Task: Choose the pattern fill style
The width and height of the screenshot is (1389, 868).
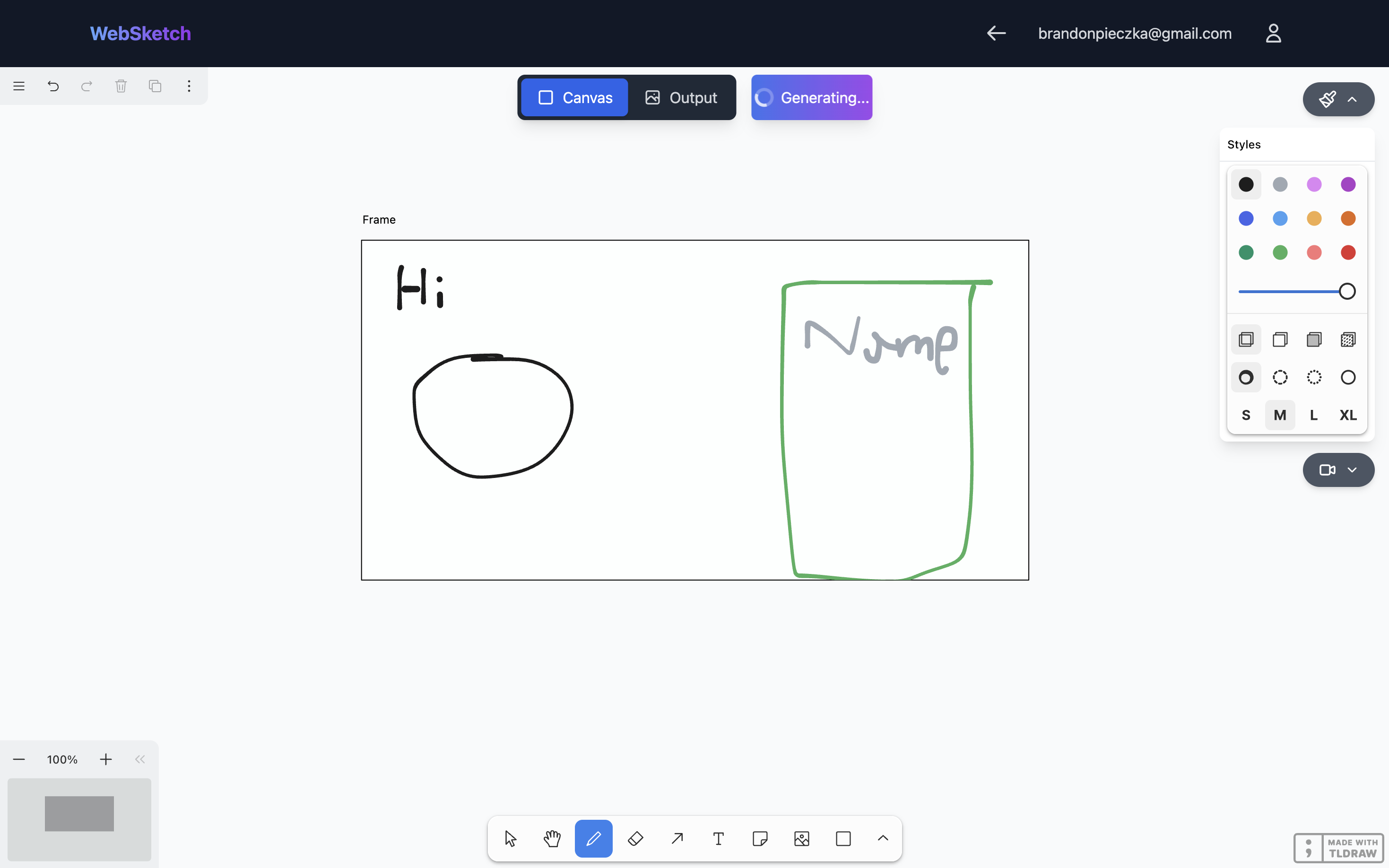Action: coord(1348,339)
